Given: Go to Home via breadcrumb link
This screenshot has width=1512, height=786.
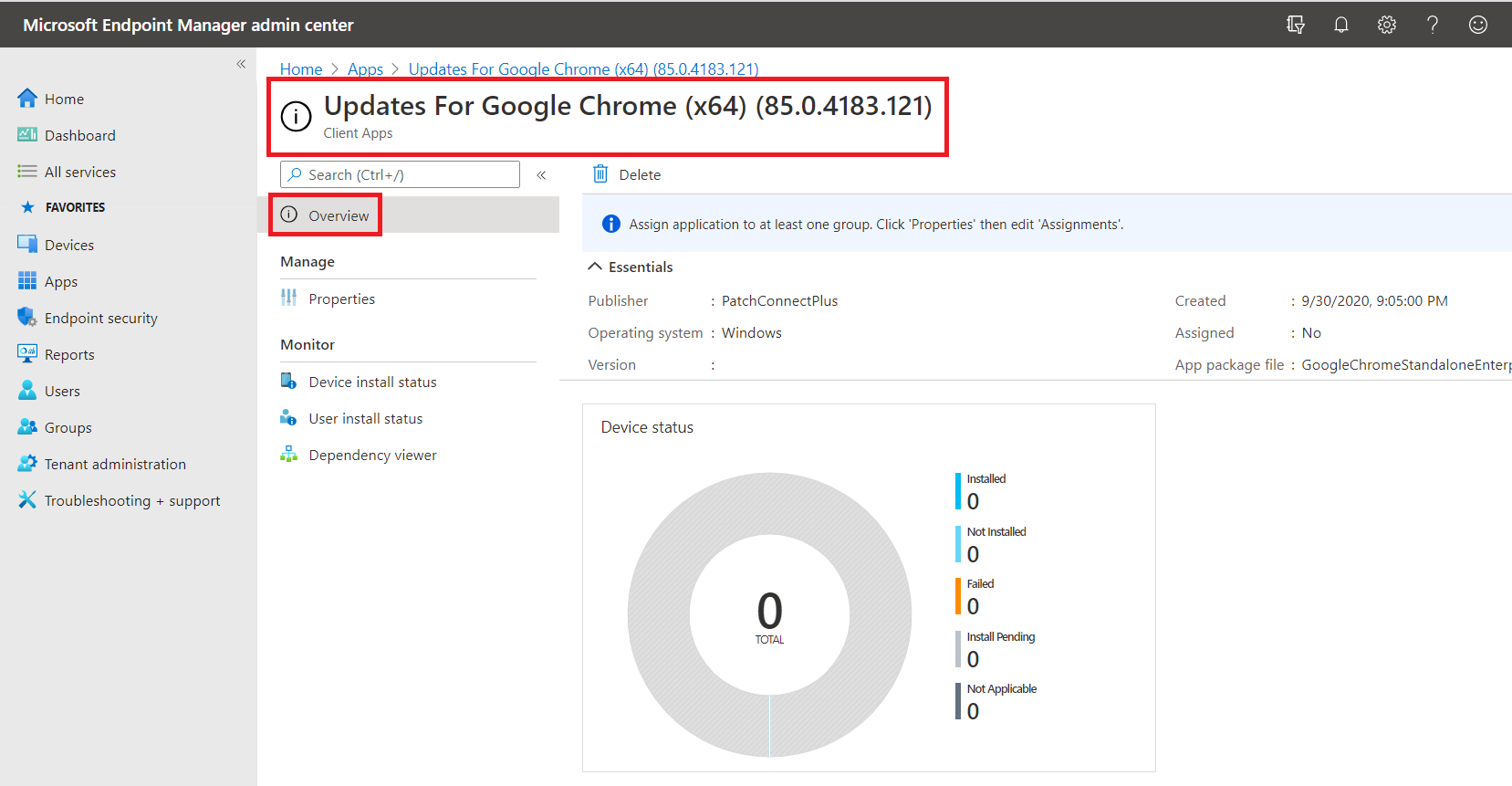Looking at the screenshot, I should (301, 69).
